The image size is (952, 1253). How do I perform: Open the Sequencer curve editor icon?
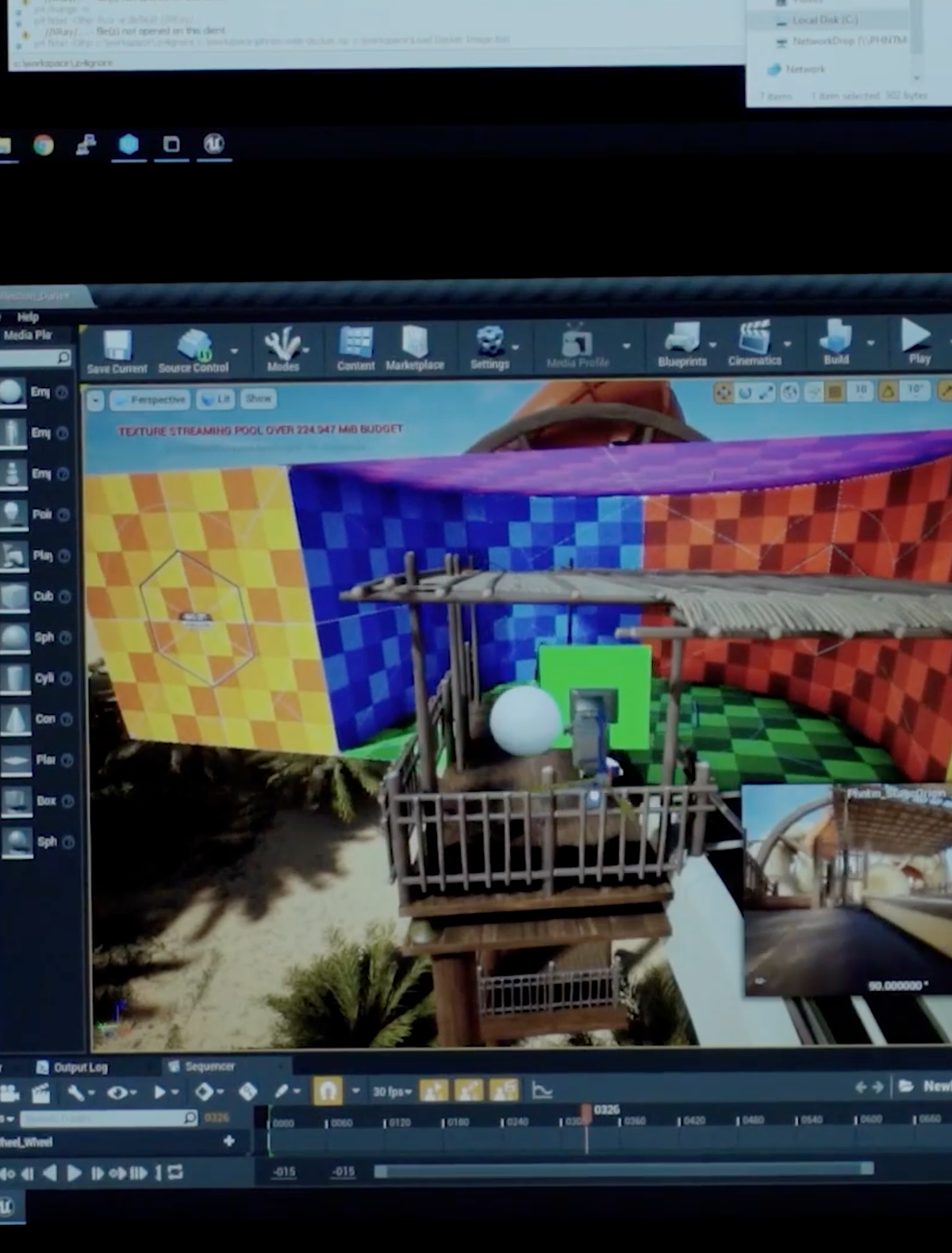542,1090
